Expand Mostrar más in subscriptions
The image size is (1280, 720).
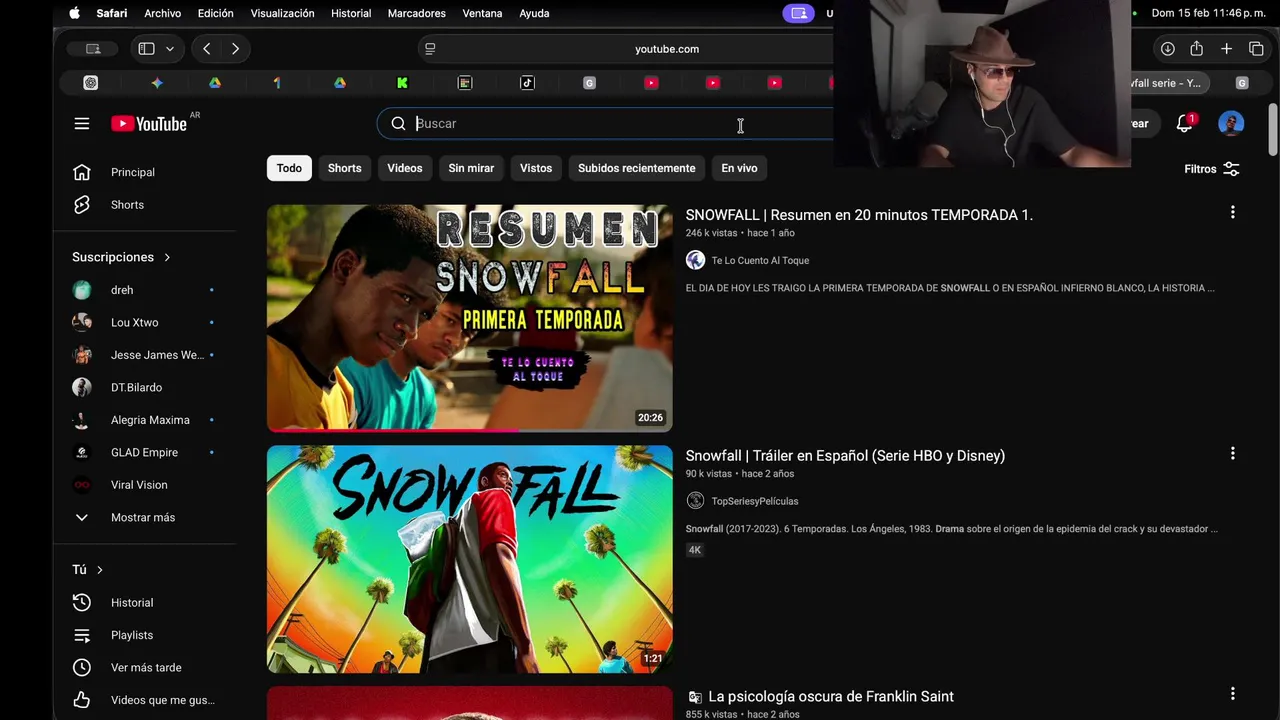pos(145,517)
